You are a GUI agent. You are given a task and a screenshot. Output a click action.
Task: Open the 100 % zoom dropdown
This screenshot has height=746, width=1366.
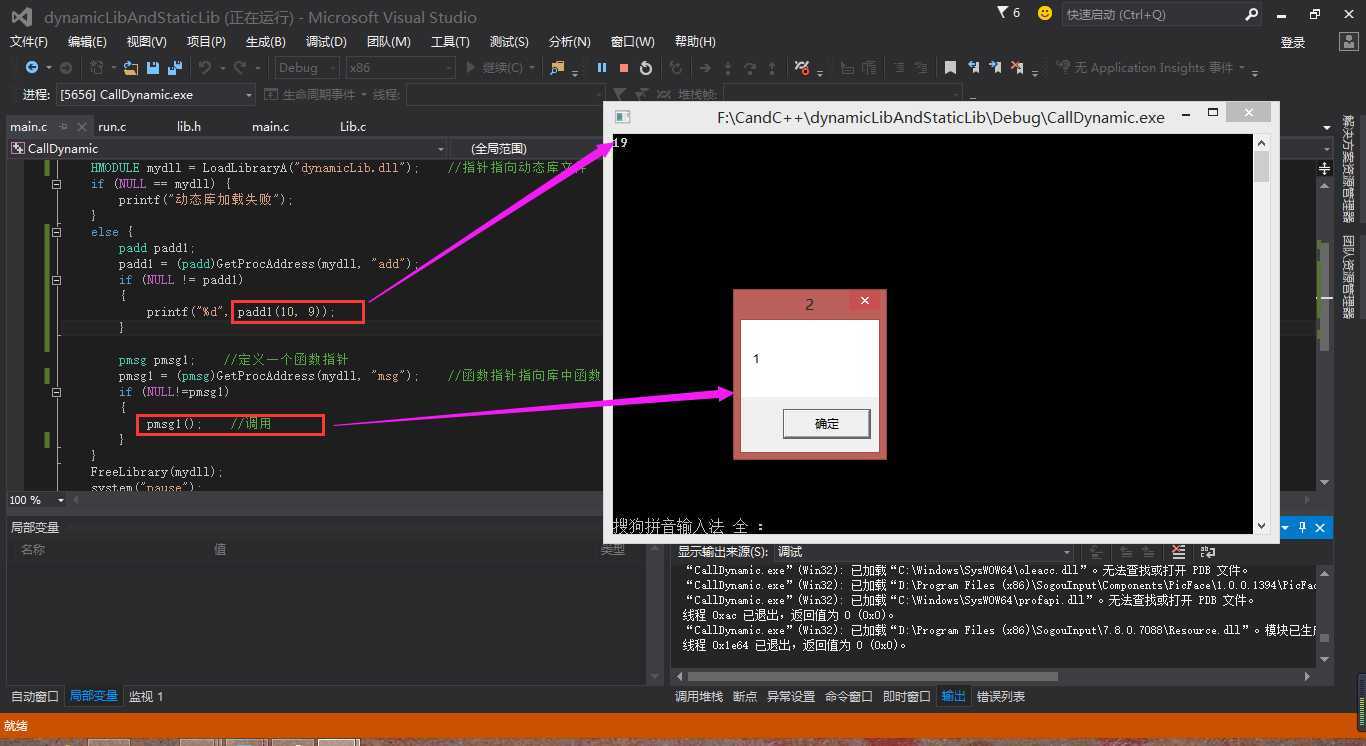pos(37,500)
